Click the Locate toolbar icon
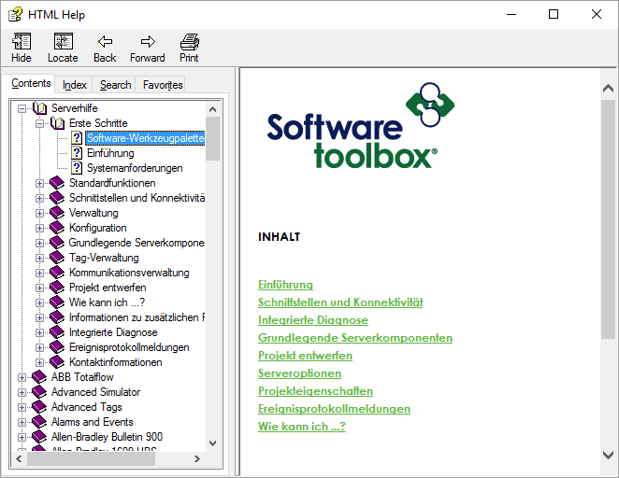Image resolution: width=619 pixels, height=478 pixels. [62, 47]
